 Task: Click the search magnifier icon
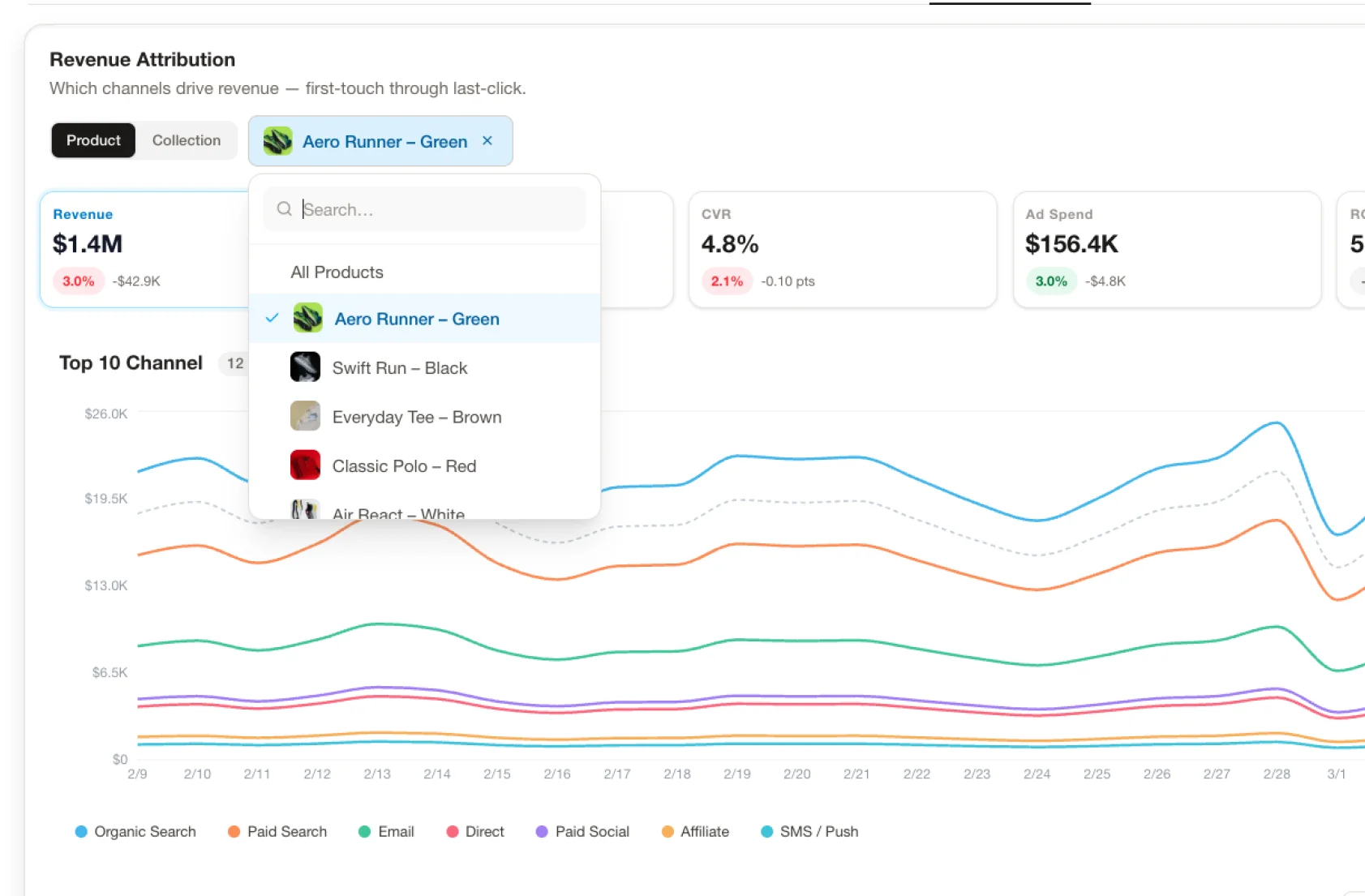pos(284,209)
